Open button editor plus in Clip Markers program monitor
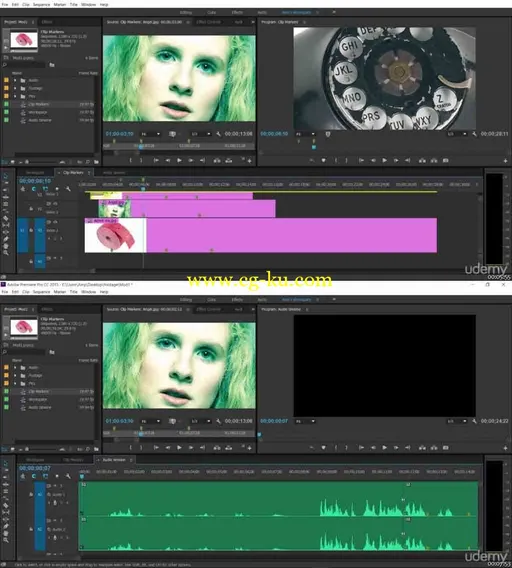Viewport: 512px width, 568px height. (505, 160)
